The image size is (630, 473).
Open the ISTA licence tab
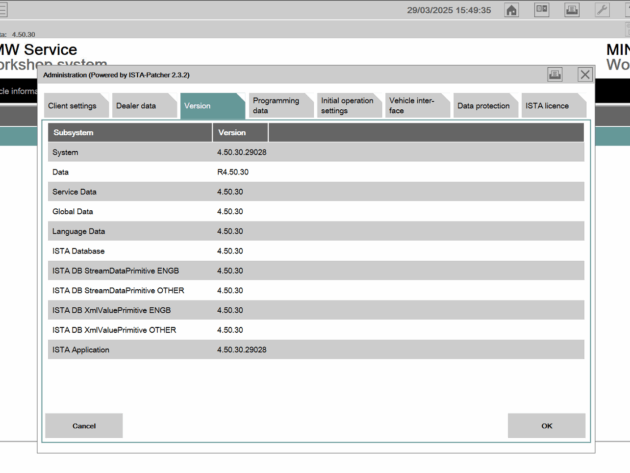point(554,106)
